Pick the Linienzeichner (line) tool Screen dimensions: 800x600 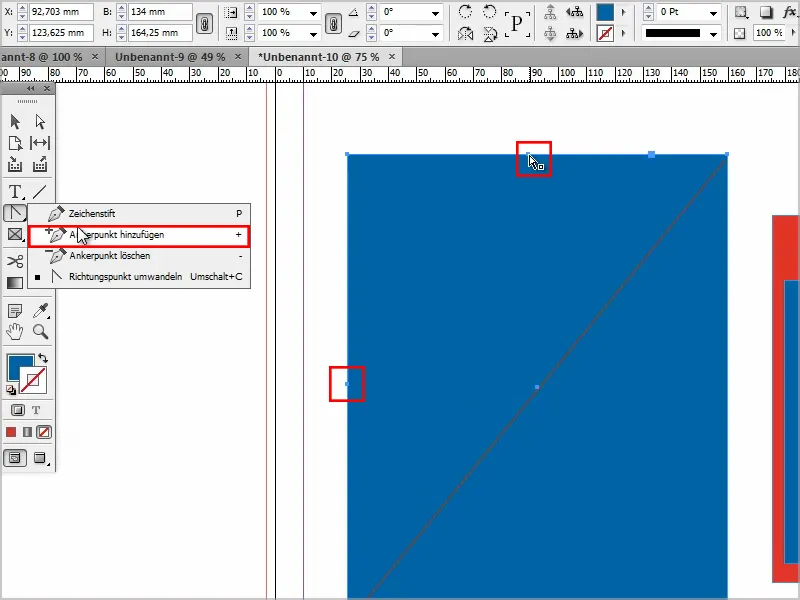(39, 192)
